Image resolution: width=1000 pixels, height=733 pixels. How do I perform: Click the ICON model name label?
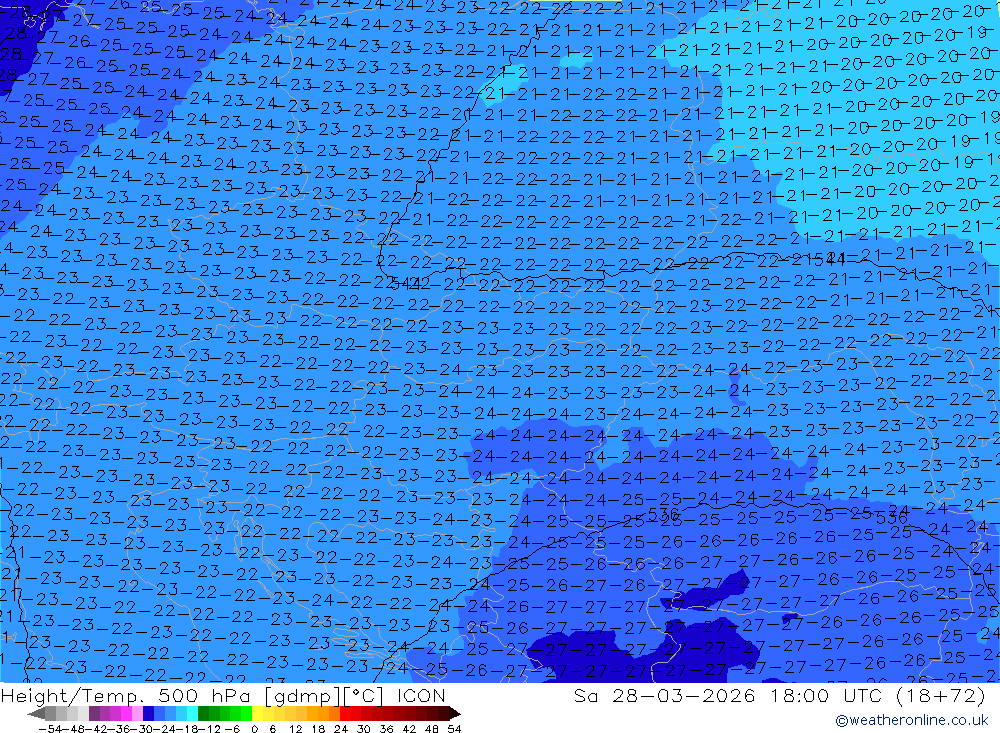coord(421,695)
